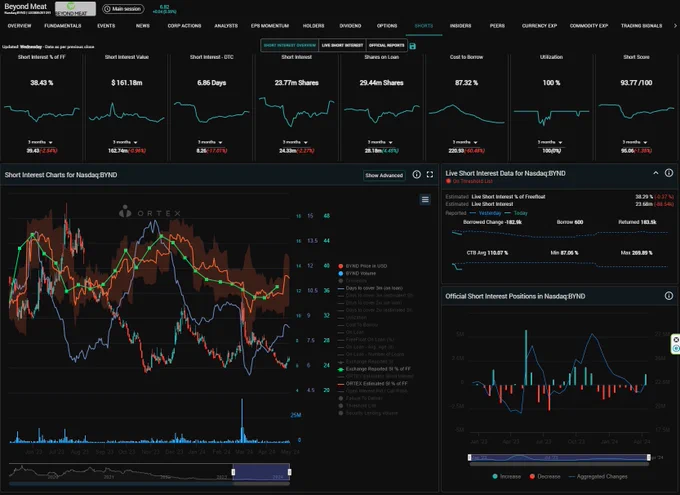Open the chart info icon beside Show Advanced
The width and height of the screenshot is (680, 495).
click(416, 174)
